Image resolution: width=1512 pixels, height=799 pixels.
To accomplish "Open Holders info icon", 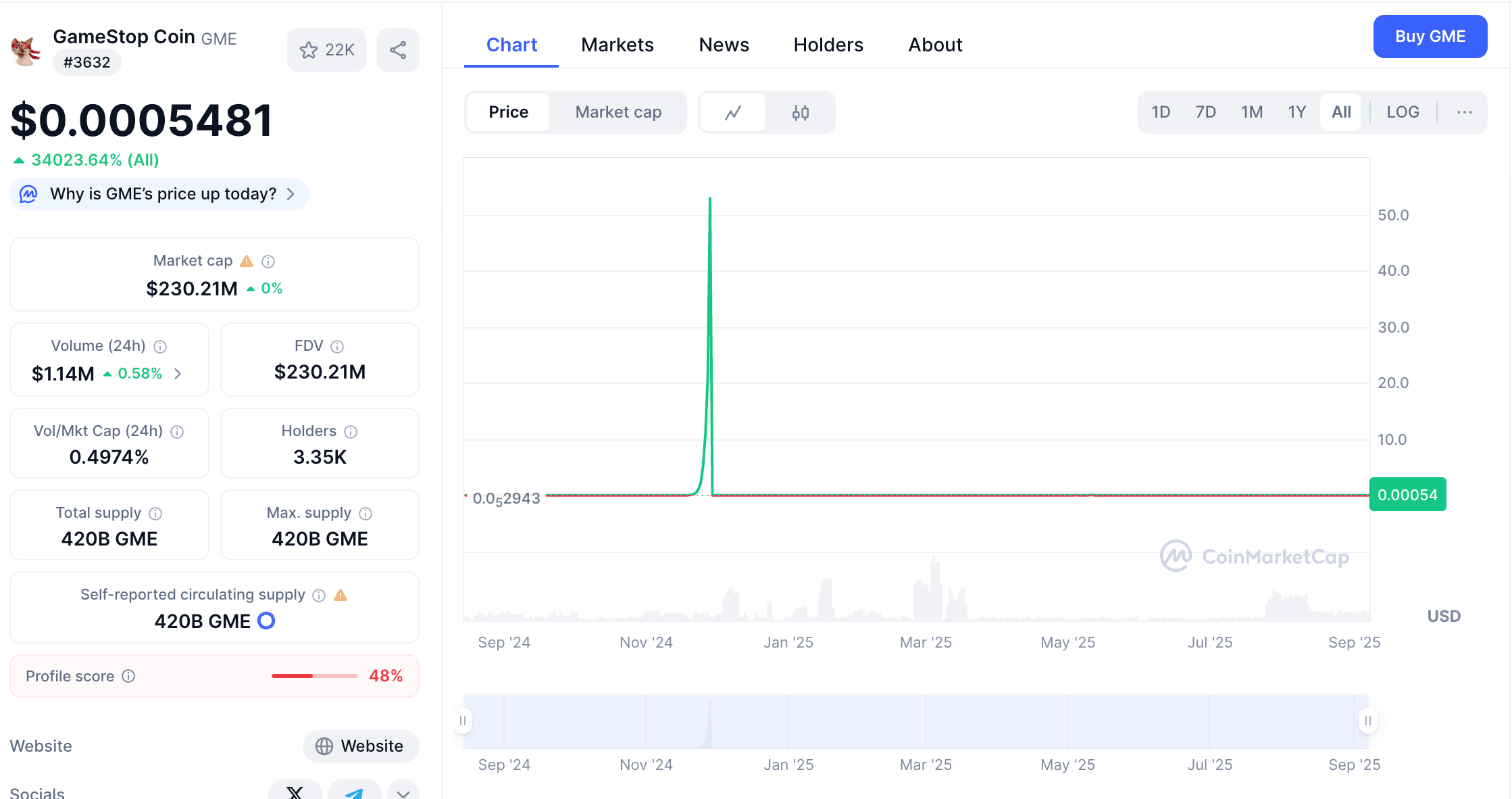I will [351, 431].
